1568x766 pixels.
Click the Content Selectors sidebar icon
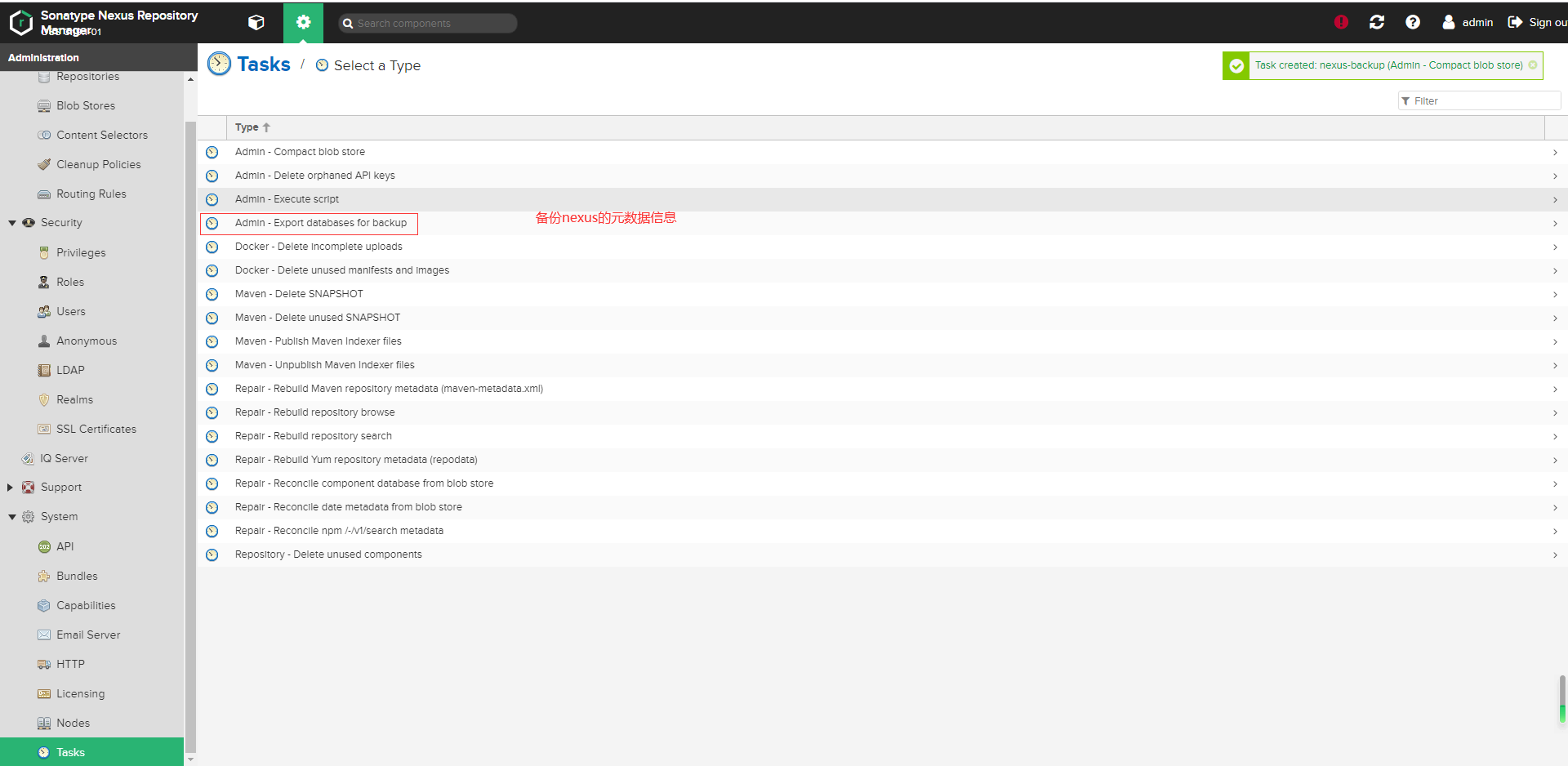pos(44,136)
